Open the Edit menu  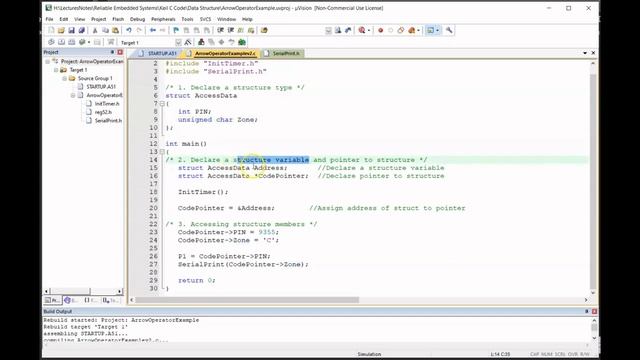point(64,19)
